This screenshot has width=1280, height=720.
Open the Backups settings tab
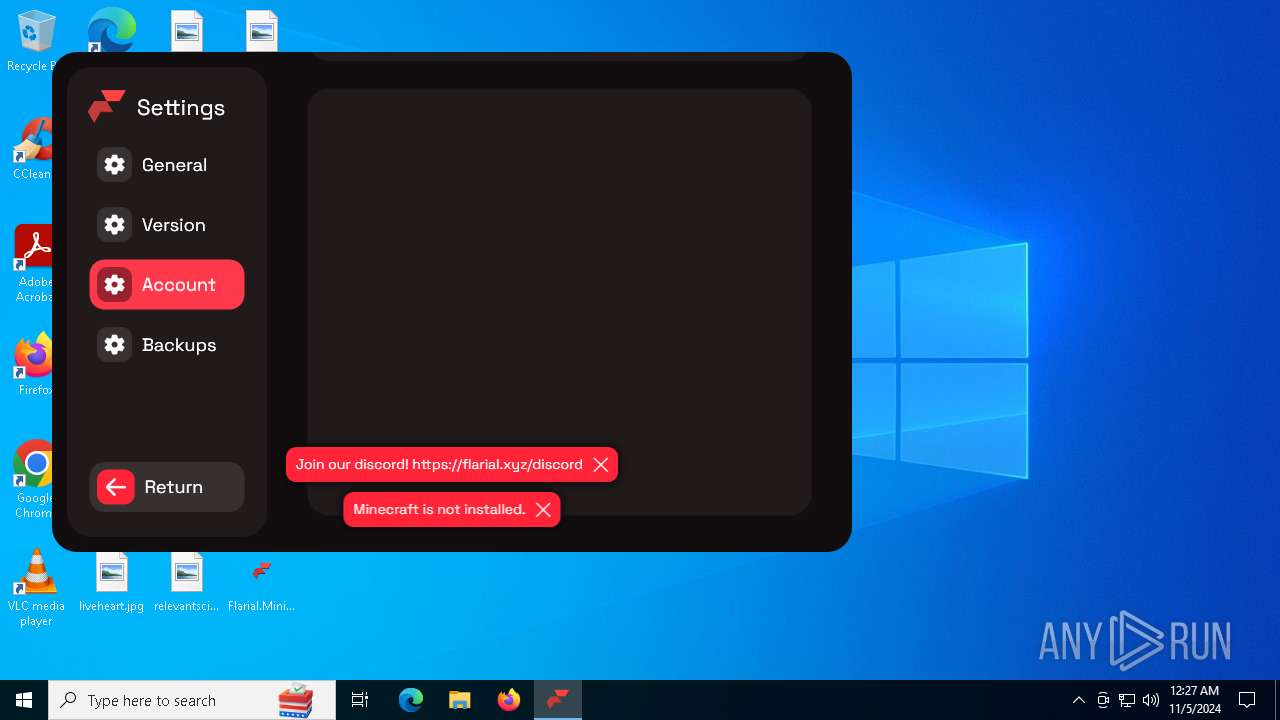(x=166, y=345)
